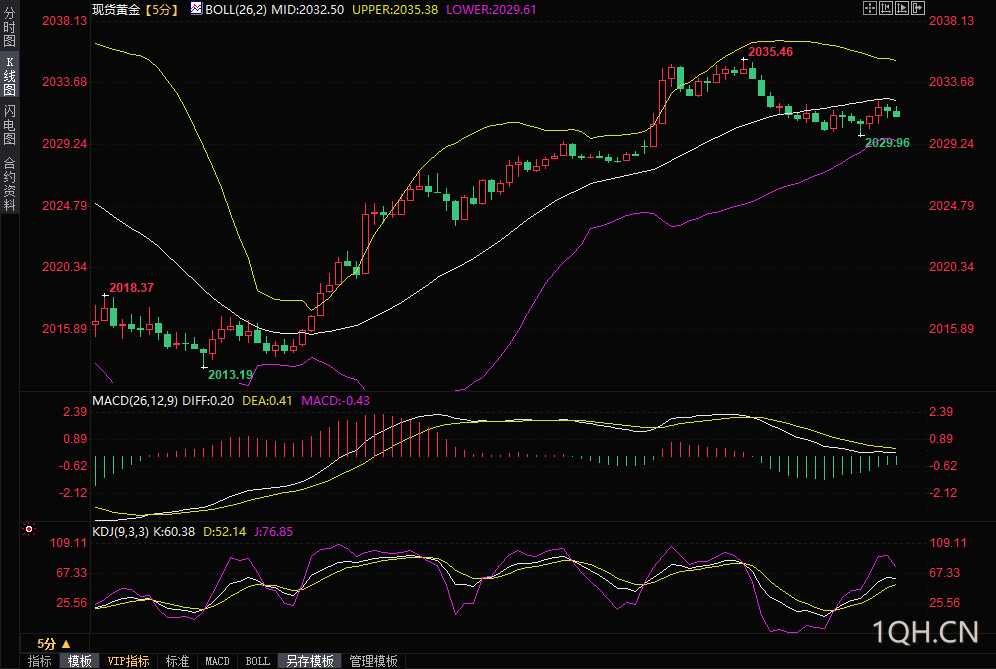Click the 2018.37 price marker
The height and width of the screenshot is (669, 996).
click(131, 288)
